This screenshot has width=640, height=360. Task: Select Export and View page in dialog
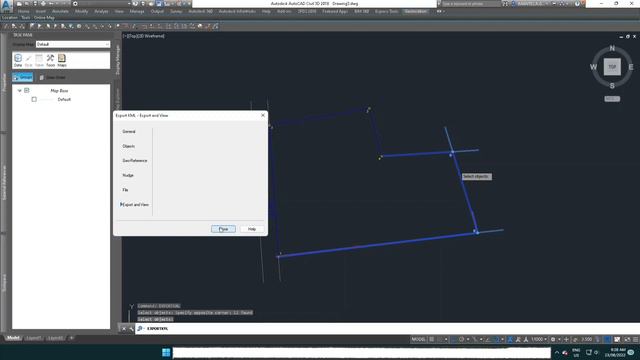[135, 204]
